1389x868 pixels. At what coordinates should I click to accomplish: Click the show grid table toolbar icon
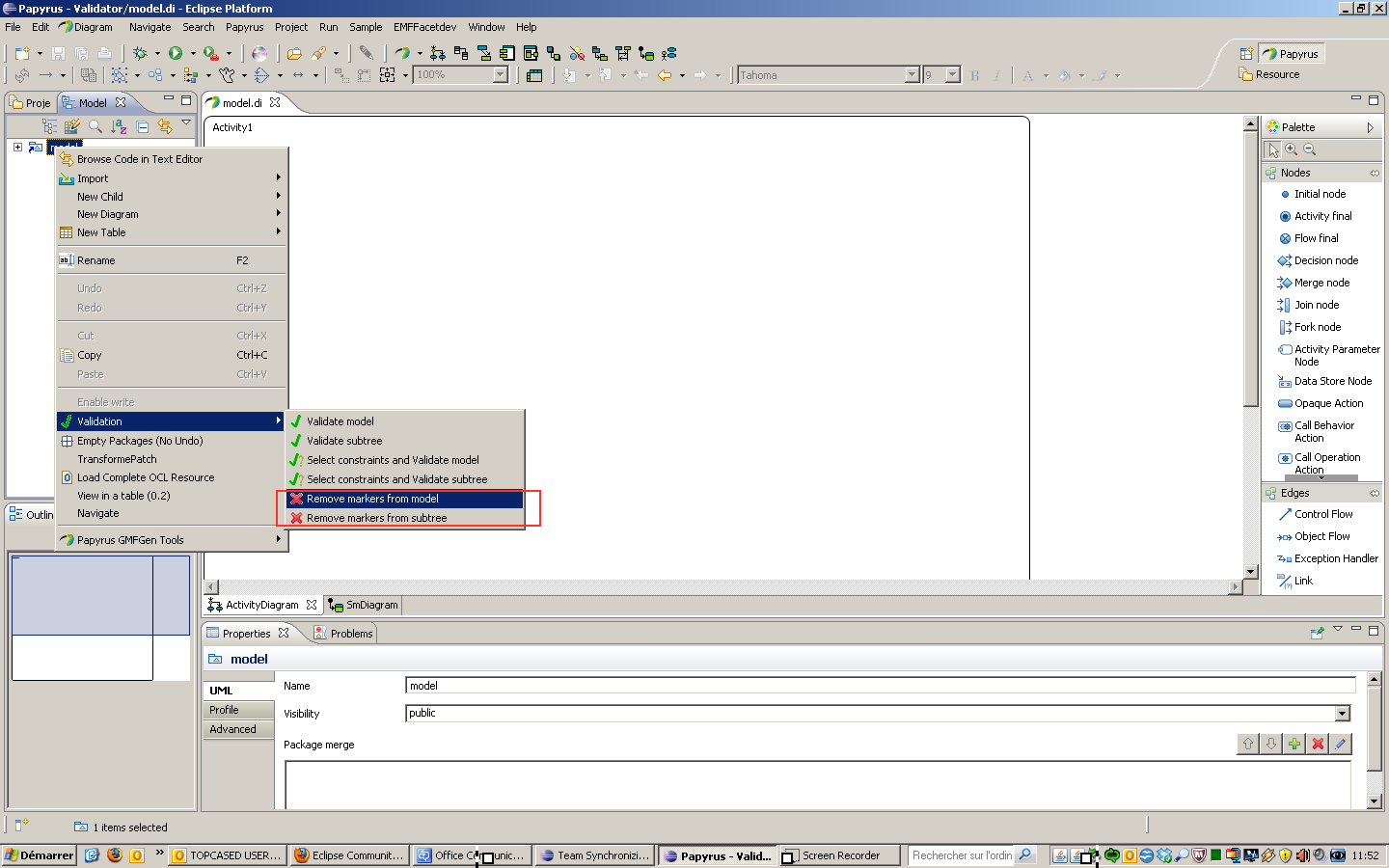[x=535, y=74]
